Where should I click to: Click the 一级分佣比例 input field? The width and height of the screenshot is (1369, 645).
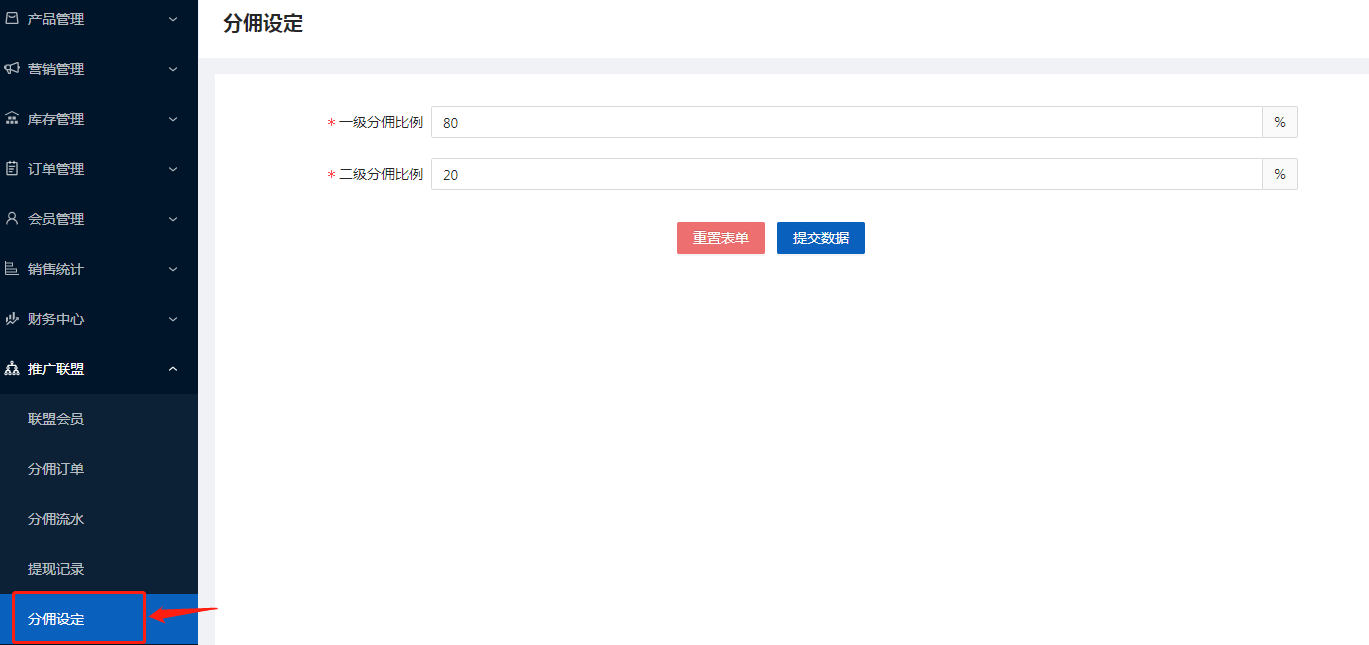pos(846,122)
